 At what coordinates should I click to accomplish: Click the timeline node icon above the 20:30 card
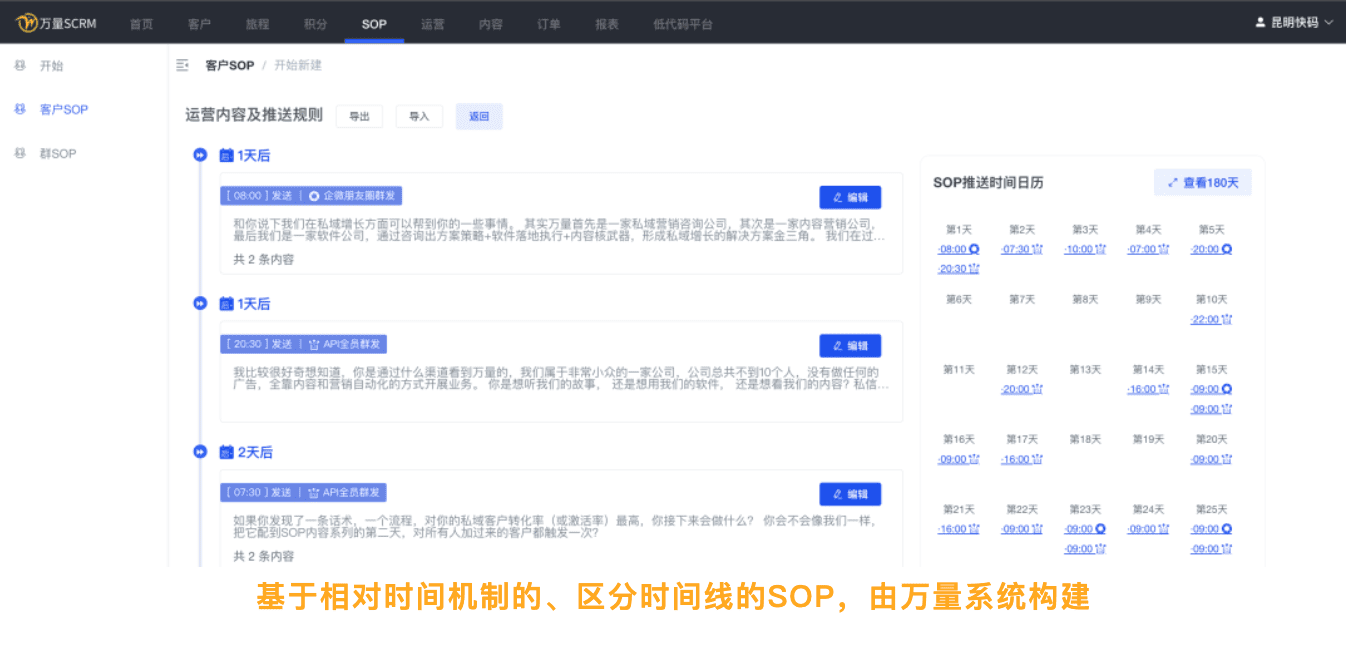tap(200, 303)
